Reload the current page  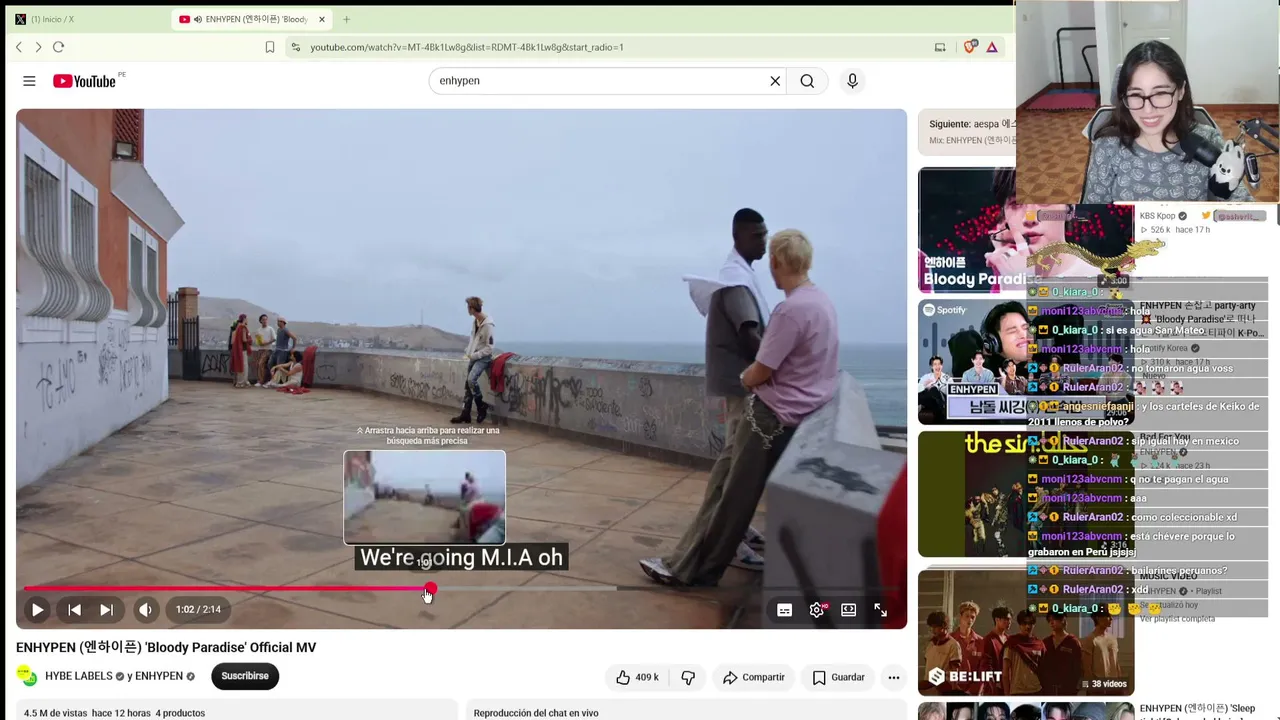point(58,47)
